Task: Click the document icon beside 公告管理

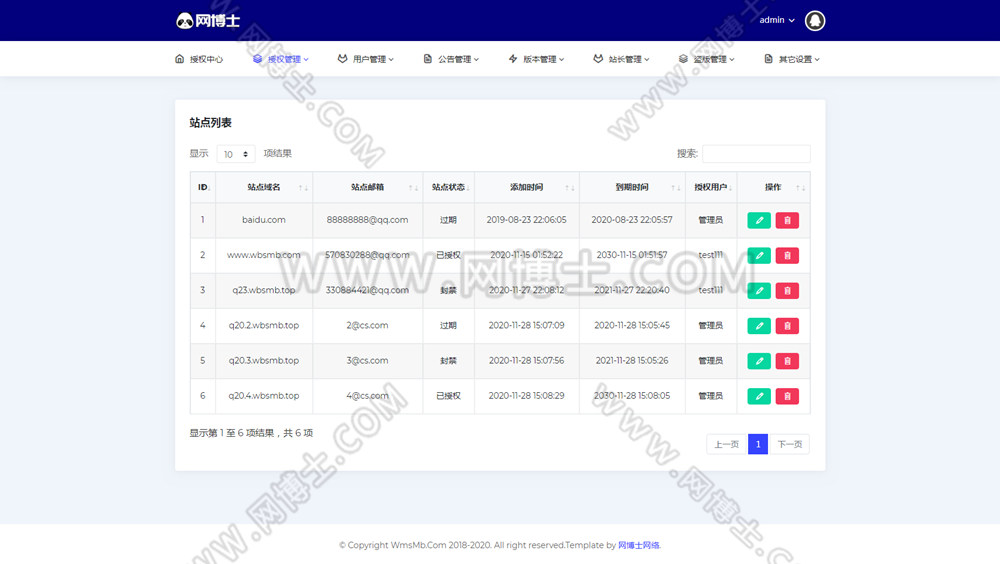Action: click(427, 59)
